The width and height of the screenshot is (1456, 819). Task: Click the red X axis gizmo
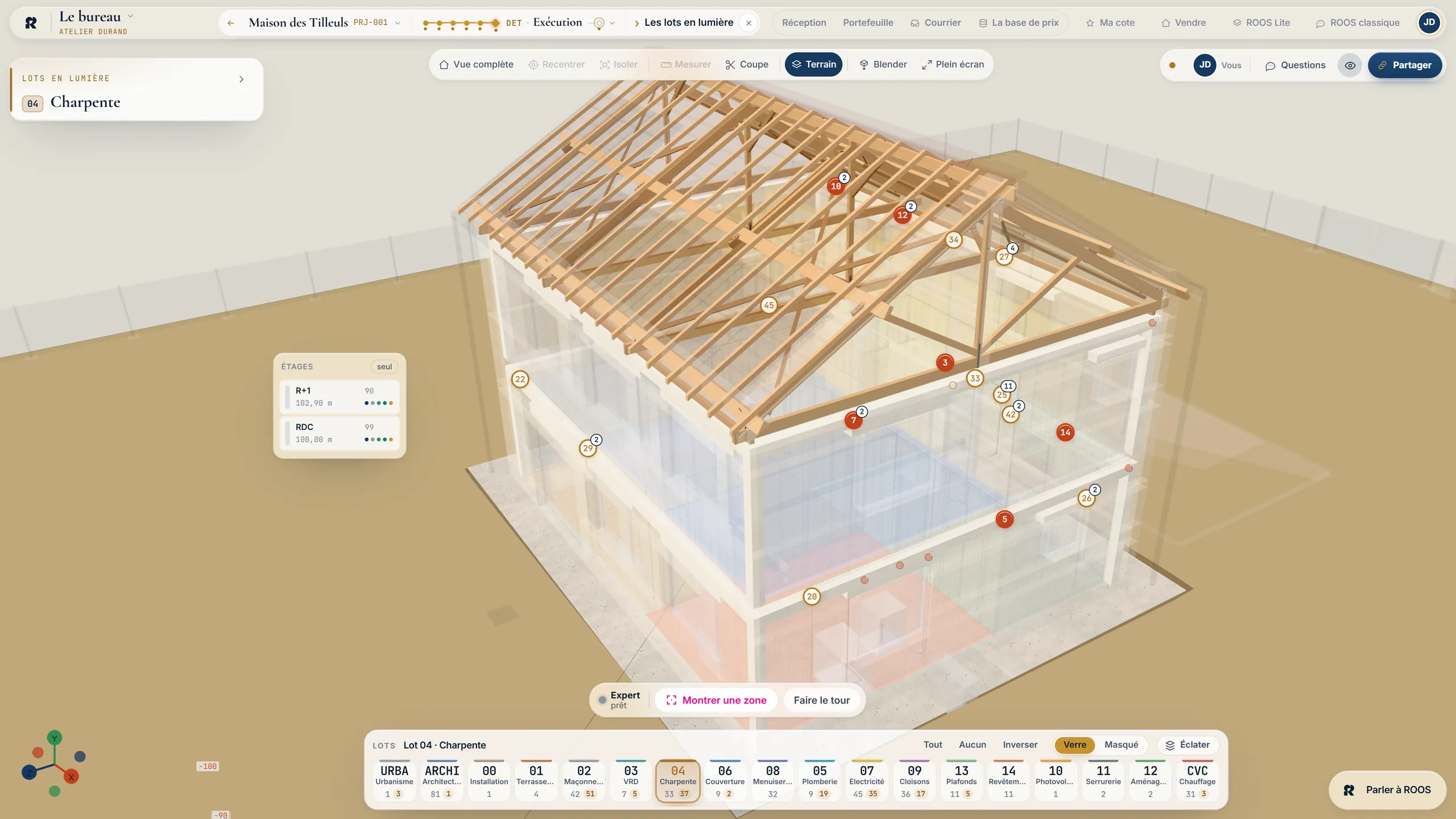pyautogui.click(x=71, y=777)
